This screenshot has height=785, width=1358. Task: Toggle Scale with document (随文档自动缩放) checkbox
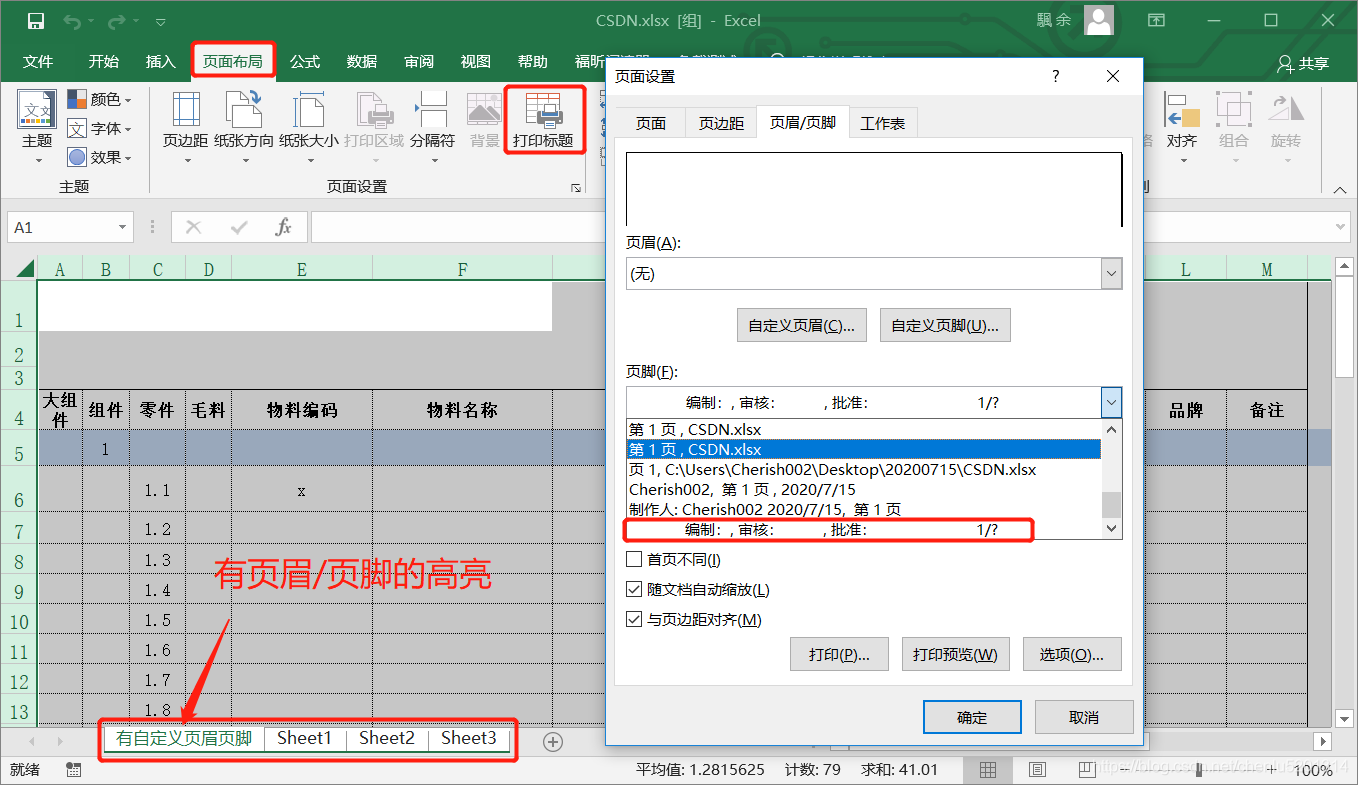634,589
